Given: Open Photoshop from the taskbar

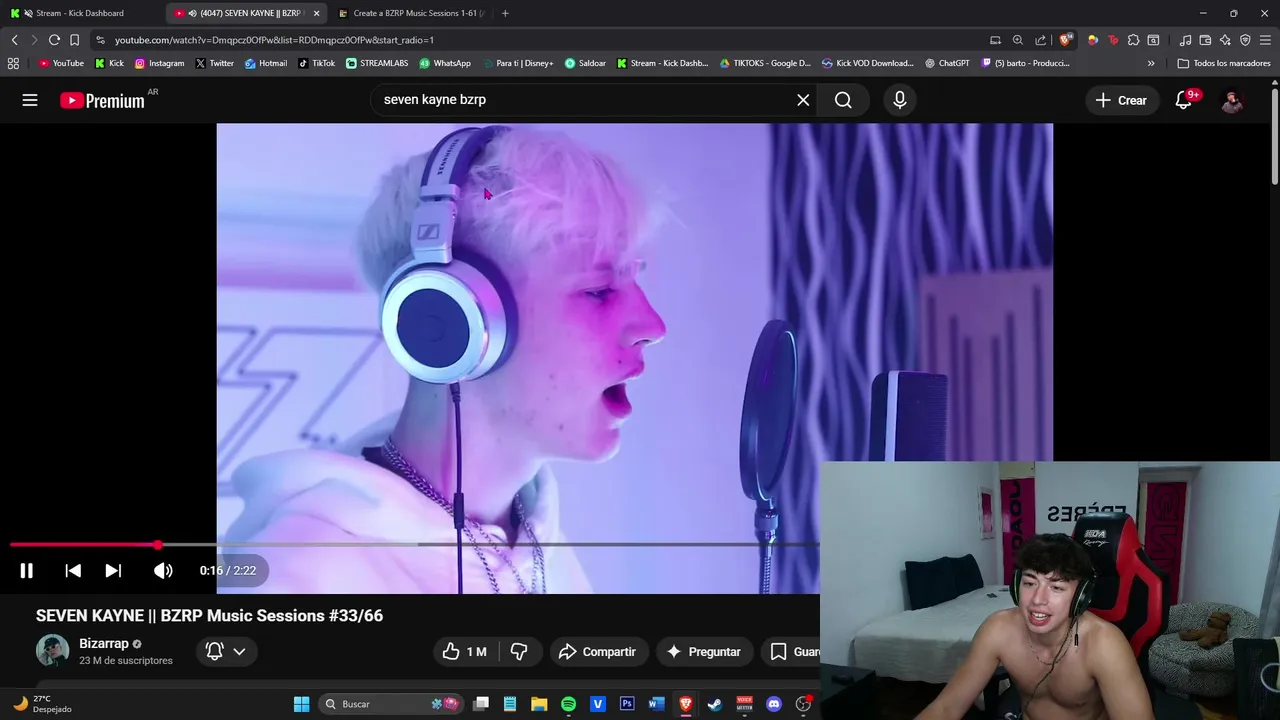Looking at the screenshot, I should pos(627,704).
